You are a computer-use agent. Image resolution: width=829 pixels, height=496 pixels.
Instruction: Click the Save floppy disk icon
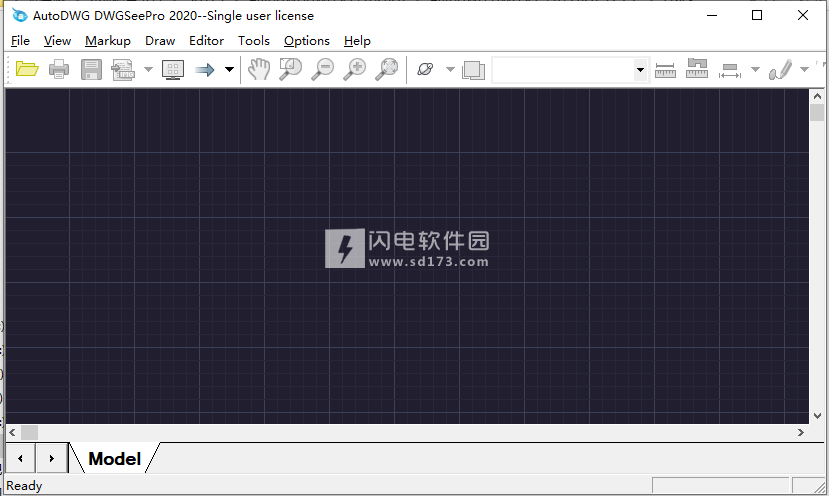pos(91,69)
